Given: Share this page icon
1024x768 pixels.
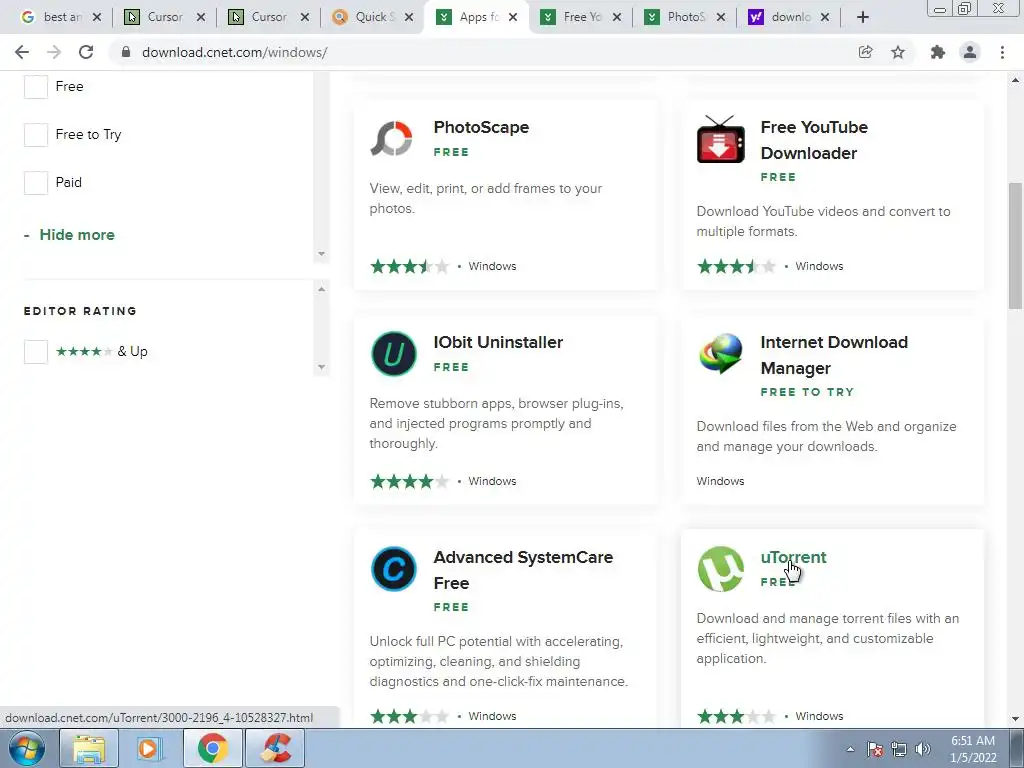Looking at the screenshot, I should (x=865, y=52).
